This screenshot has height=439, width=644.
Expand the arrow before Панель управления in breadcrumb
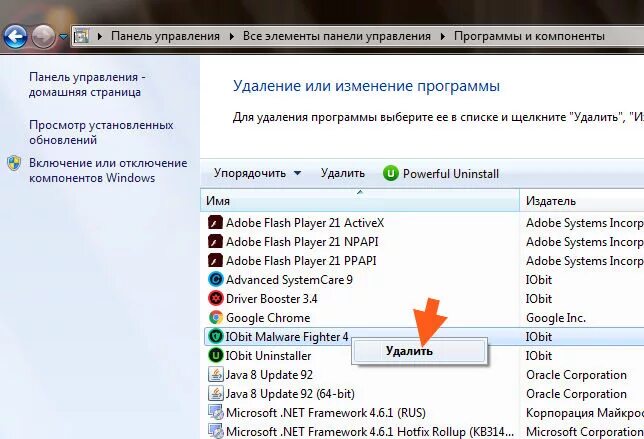click(x=100, y=36)
